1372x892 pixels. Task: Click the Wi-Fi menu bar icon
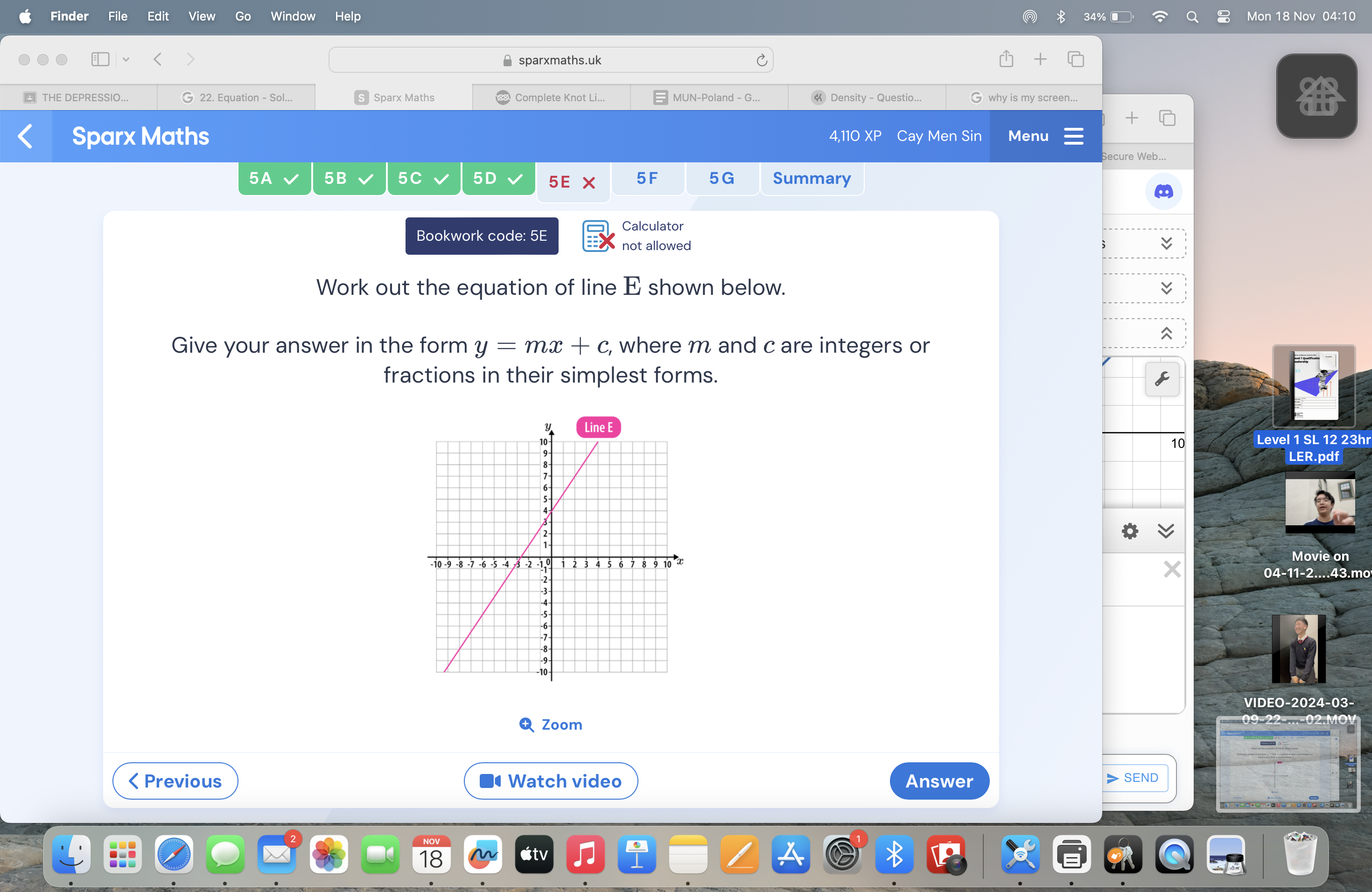click(1160, 16)
